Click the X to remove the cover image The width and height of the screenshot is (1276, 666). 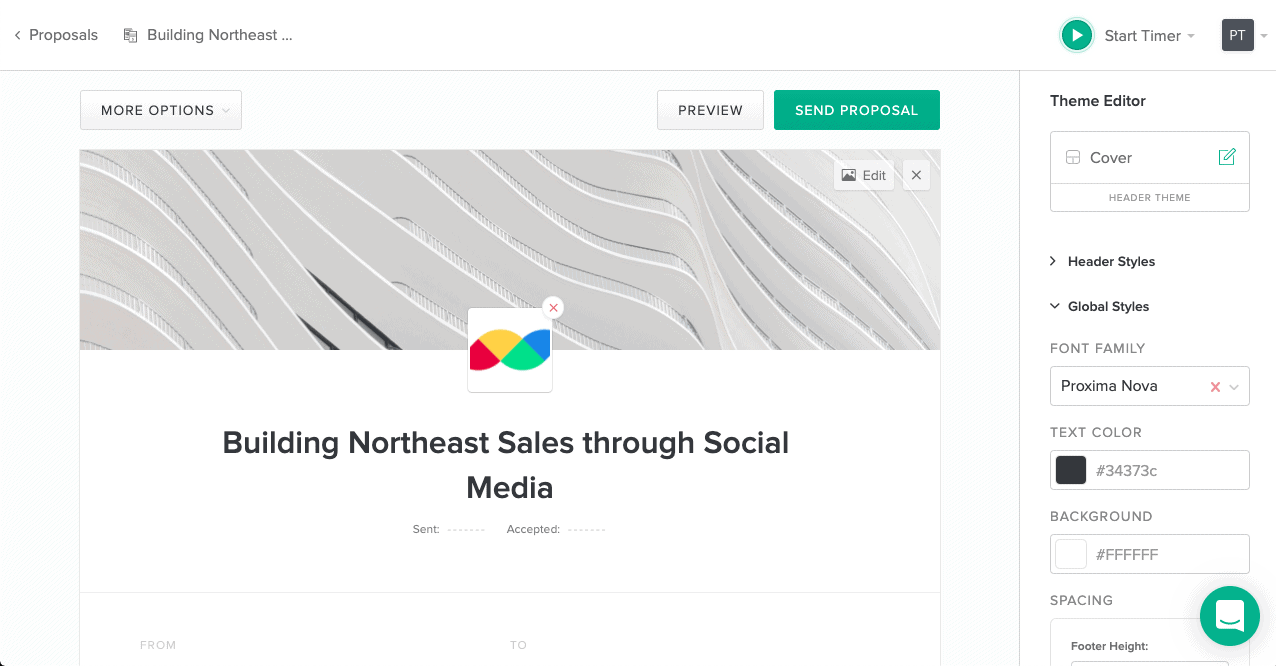click(916, 175)
